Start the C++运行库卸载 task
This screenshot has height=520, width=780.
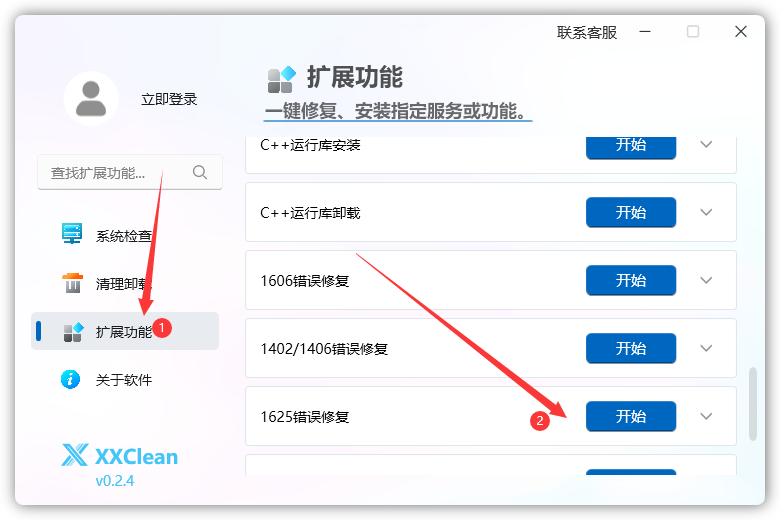[x=630, y=212]
